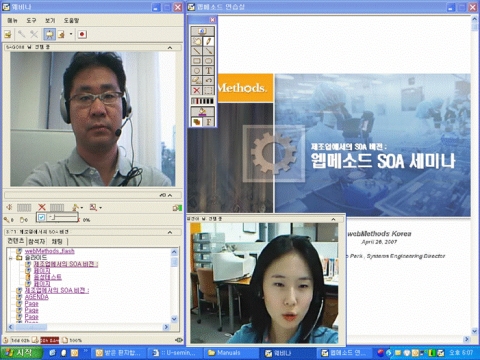Open the 보기 menu
The image size is (480, 360).
point(50,20)
